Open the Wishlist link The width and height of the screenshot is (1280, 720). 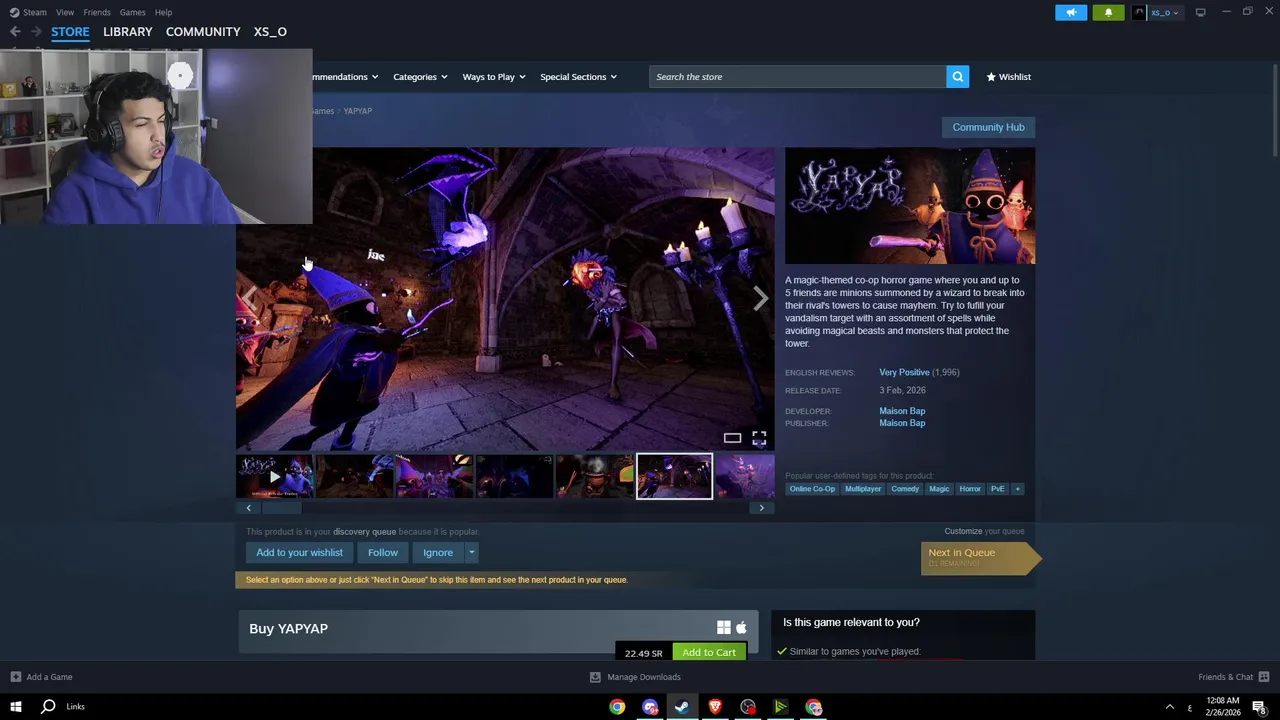pos(1009,77)
